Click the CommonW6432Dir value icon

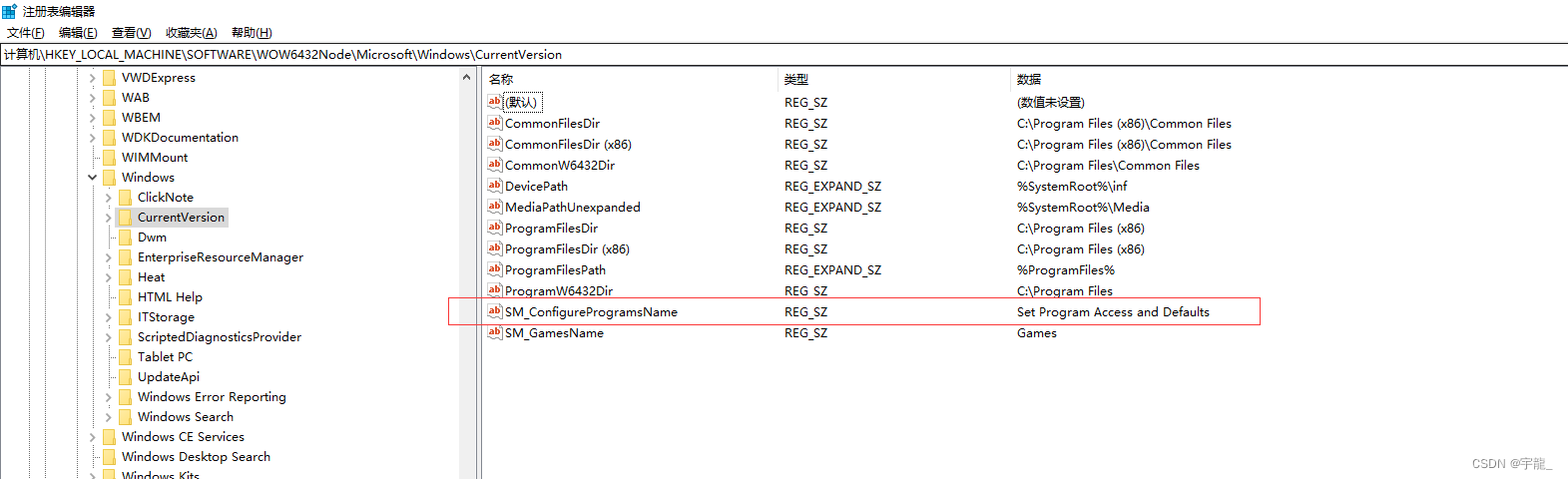coord(494,165)
